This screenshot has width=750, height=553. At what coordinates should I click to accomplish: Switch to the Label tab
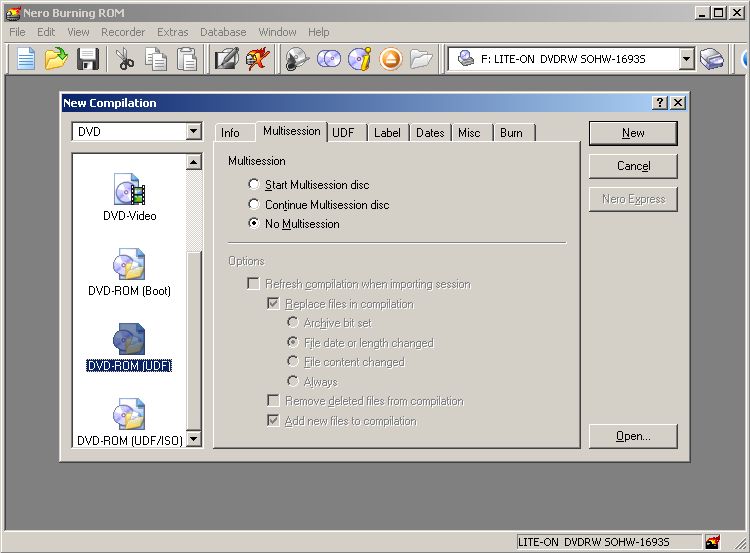[387, 133]
